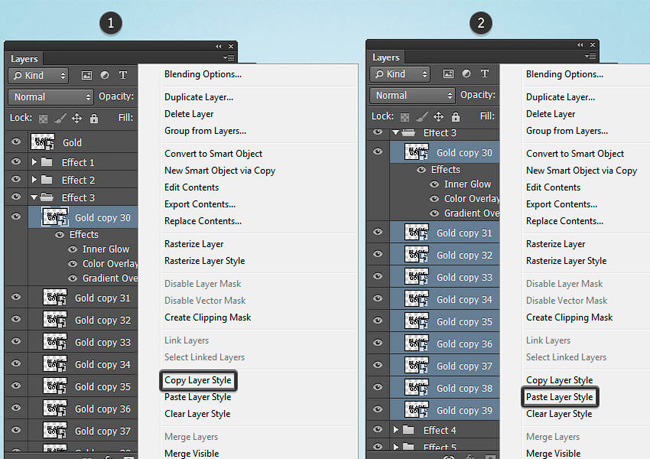This screenshot has width=650, height=459.
Task: Choose Export Contents in menu 1
Action: [x=200, y=204]
